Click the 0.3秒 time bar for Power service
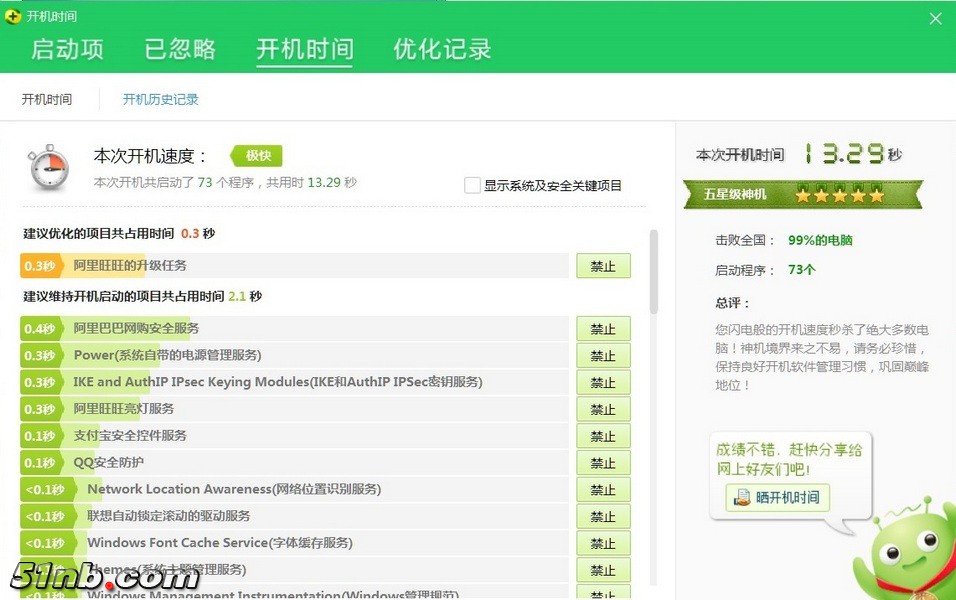The width and height of the screenshot is (956, 600). point(40,355)
